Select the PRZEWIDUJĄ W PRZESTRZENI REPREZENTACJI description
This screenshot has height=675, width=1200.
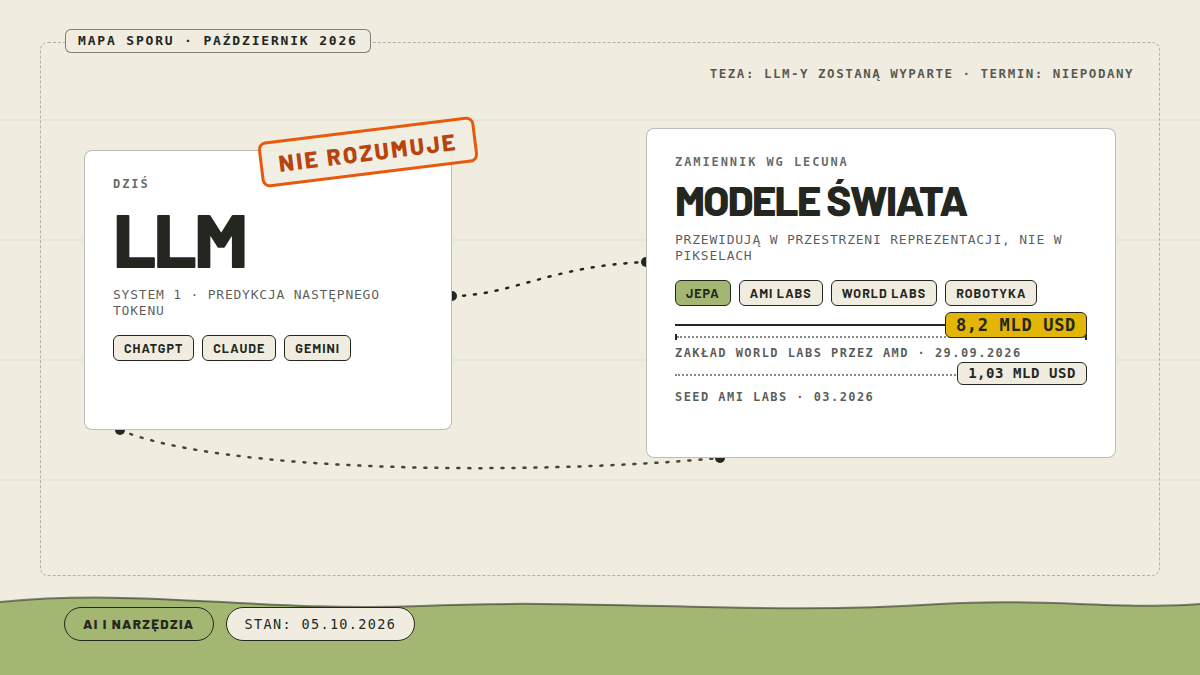click(868, 247)
